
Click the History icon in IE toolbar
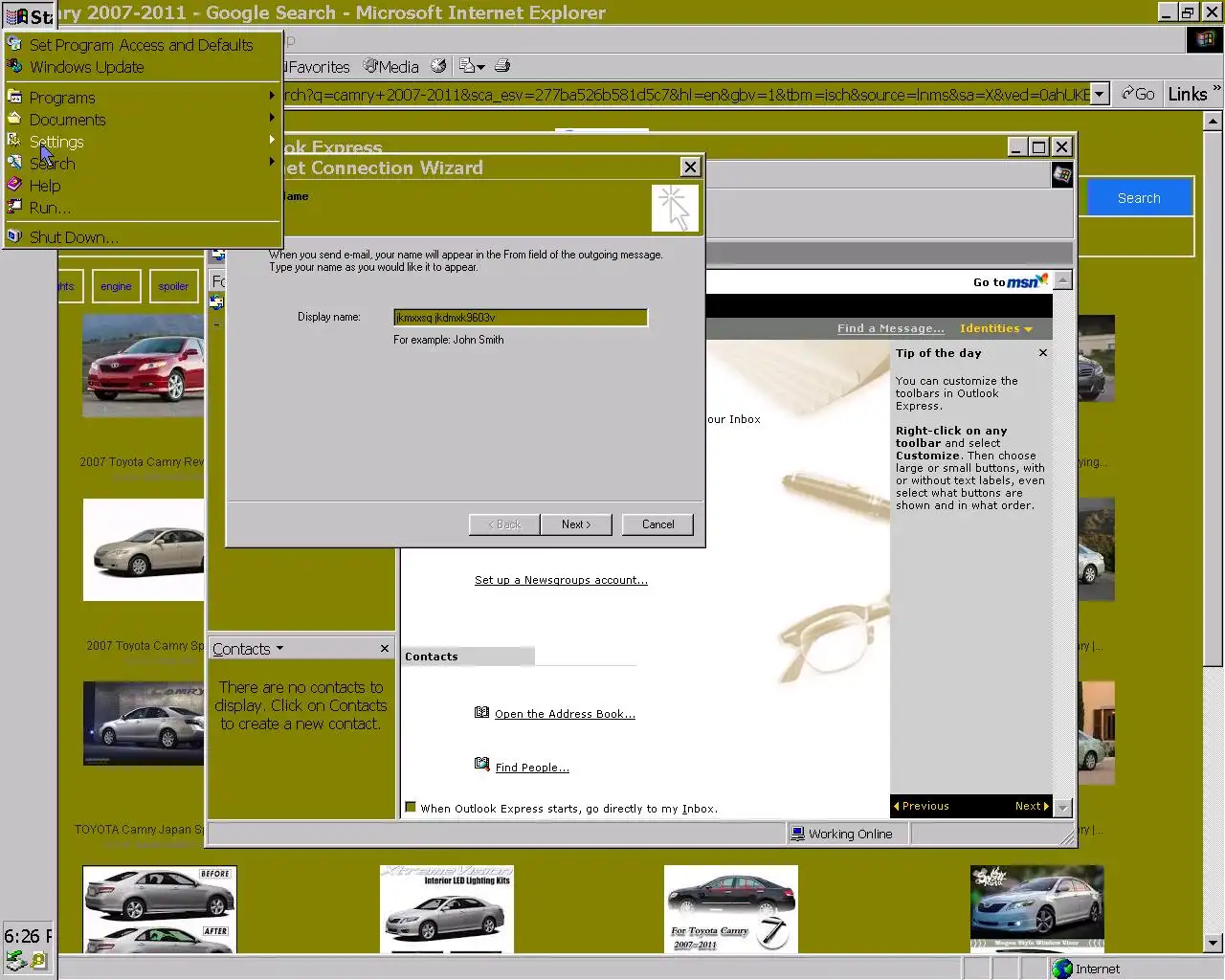pos(438,66)
